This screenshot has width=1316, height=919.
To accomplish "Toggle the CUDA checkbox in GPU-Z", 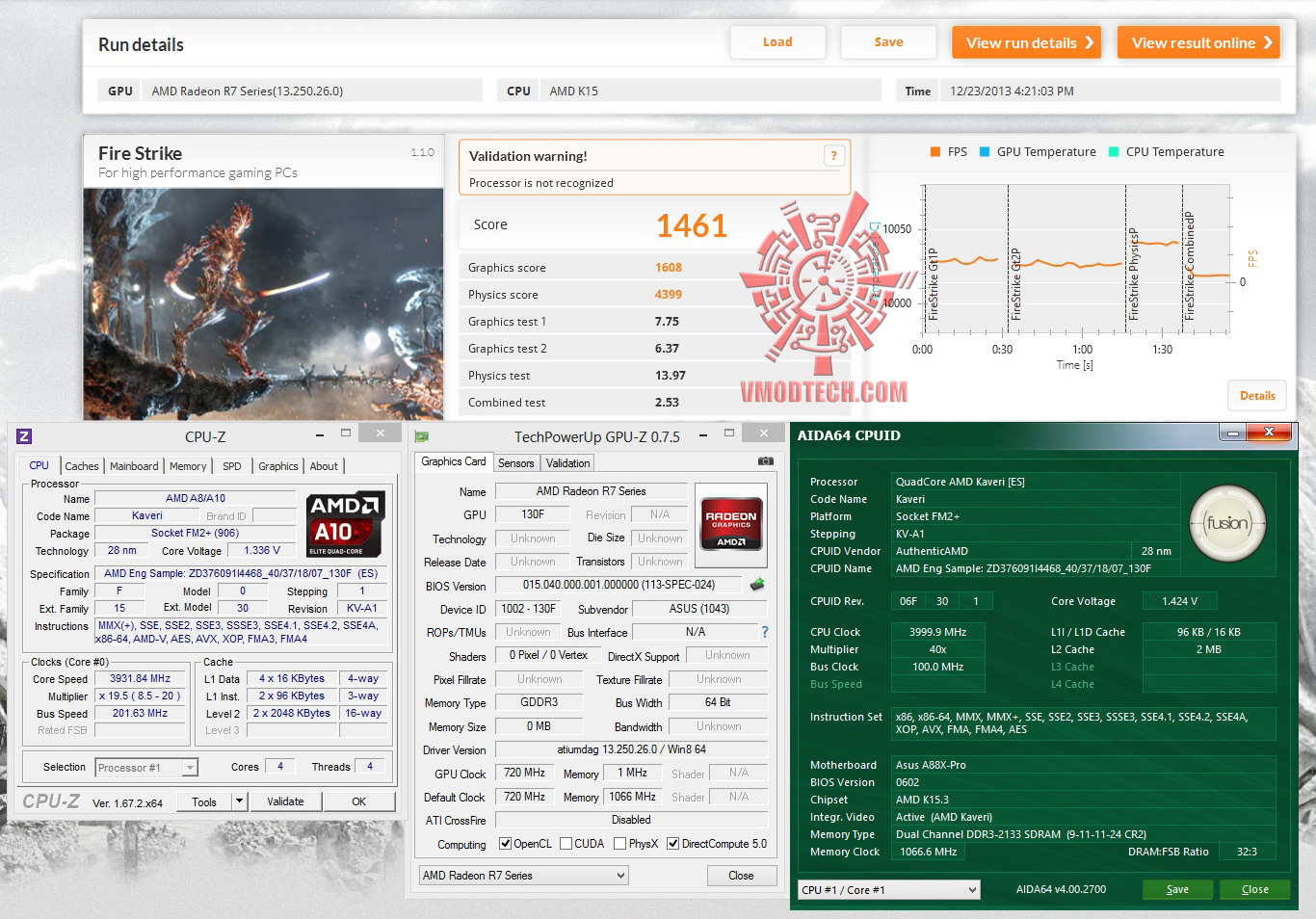I will (566, 844).
